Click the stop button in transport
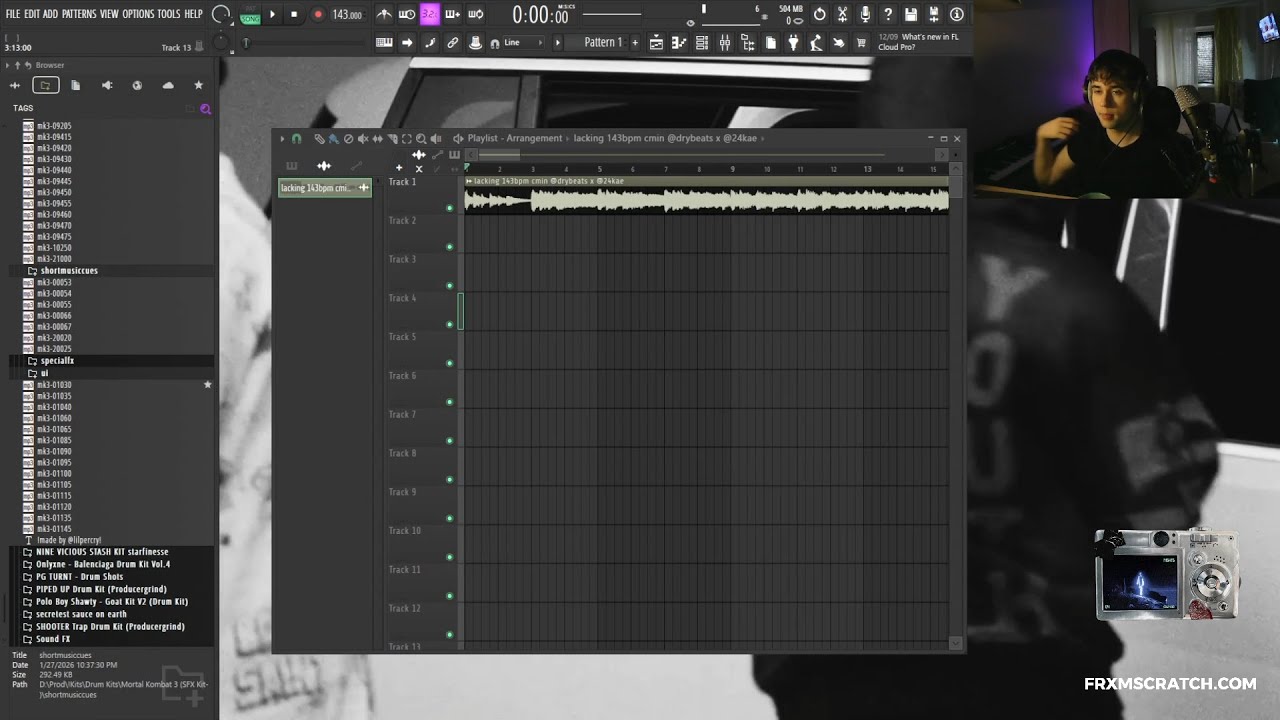This screenshot has height=720, width=1280. click(294, 14)
